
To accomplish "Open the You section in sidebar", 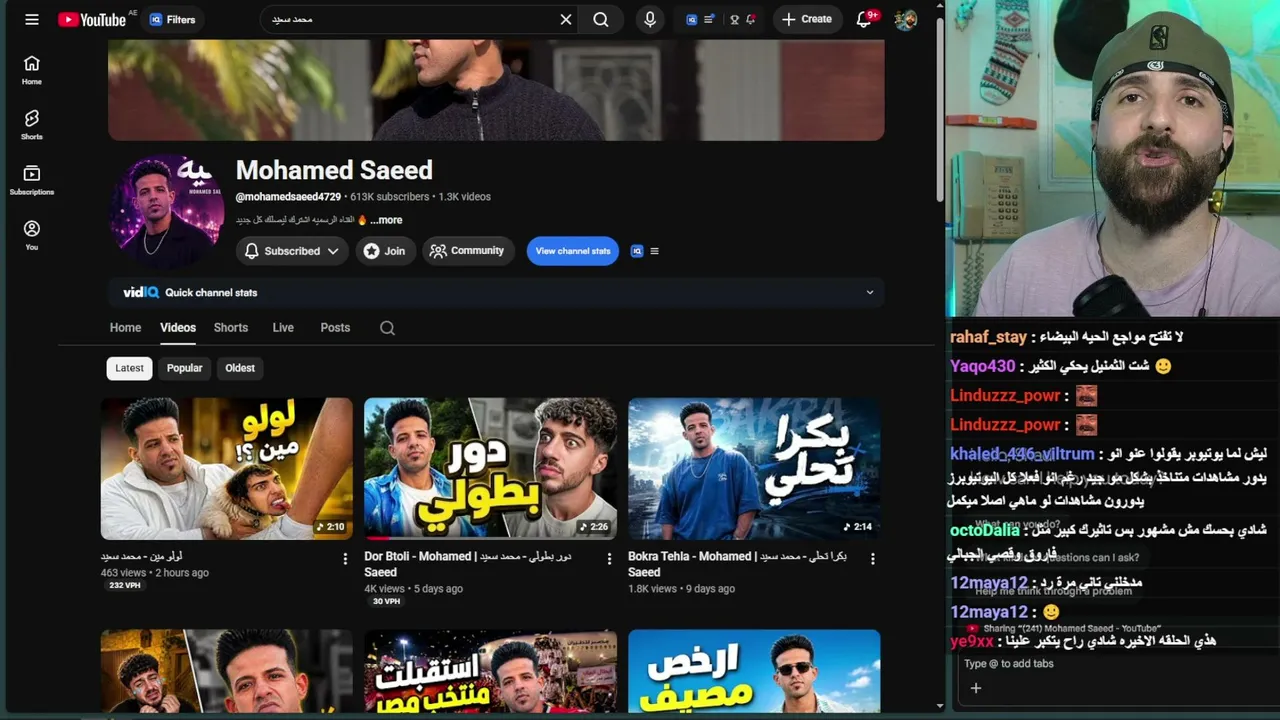I will [32, 235].
